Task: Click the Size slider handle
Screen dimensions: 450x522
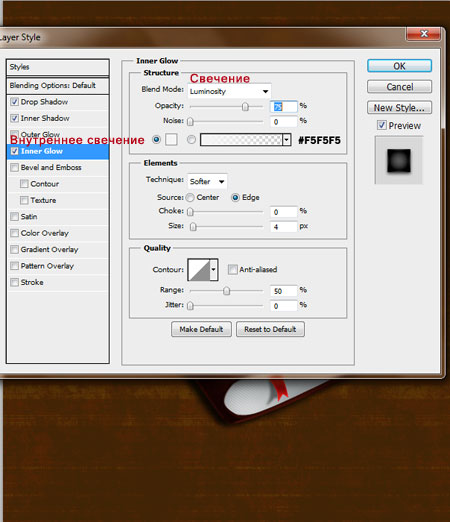Action: pos(193,227)
